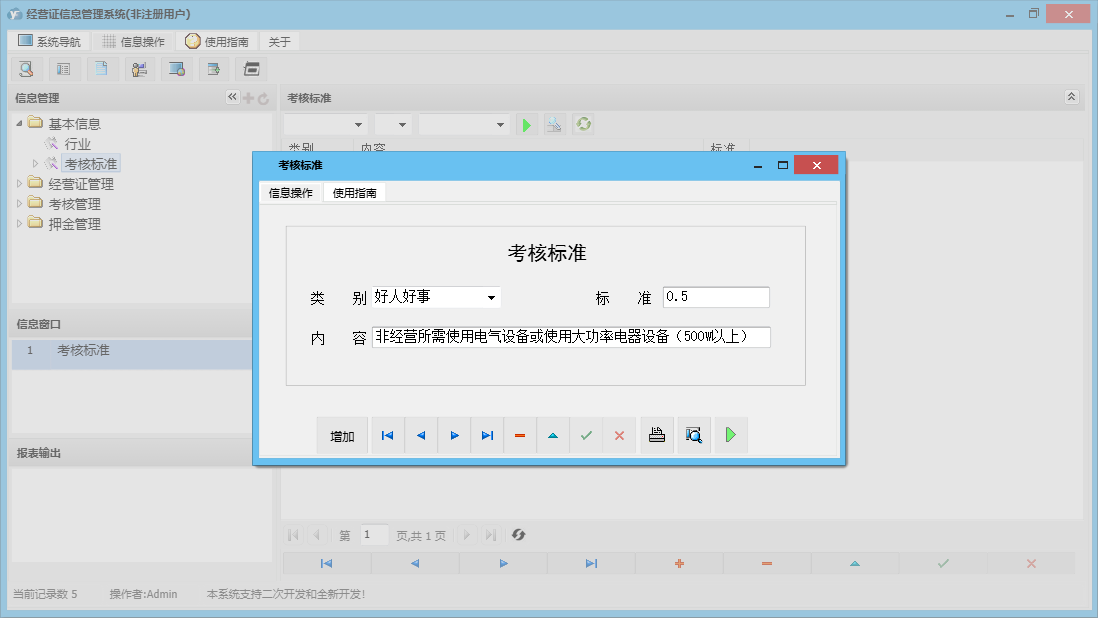The width and height of the screenshot is (1098, 618).
Task: Click the green confirm checkmark in the dialog
Action: (x=586, y=435)
